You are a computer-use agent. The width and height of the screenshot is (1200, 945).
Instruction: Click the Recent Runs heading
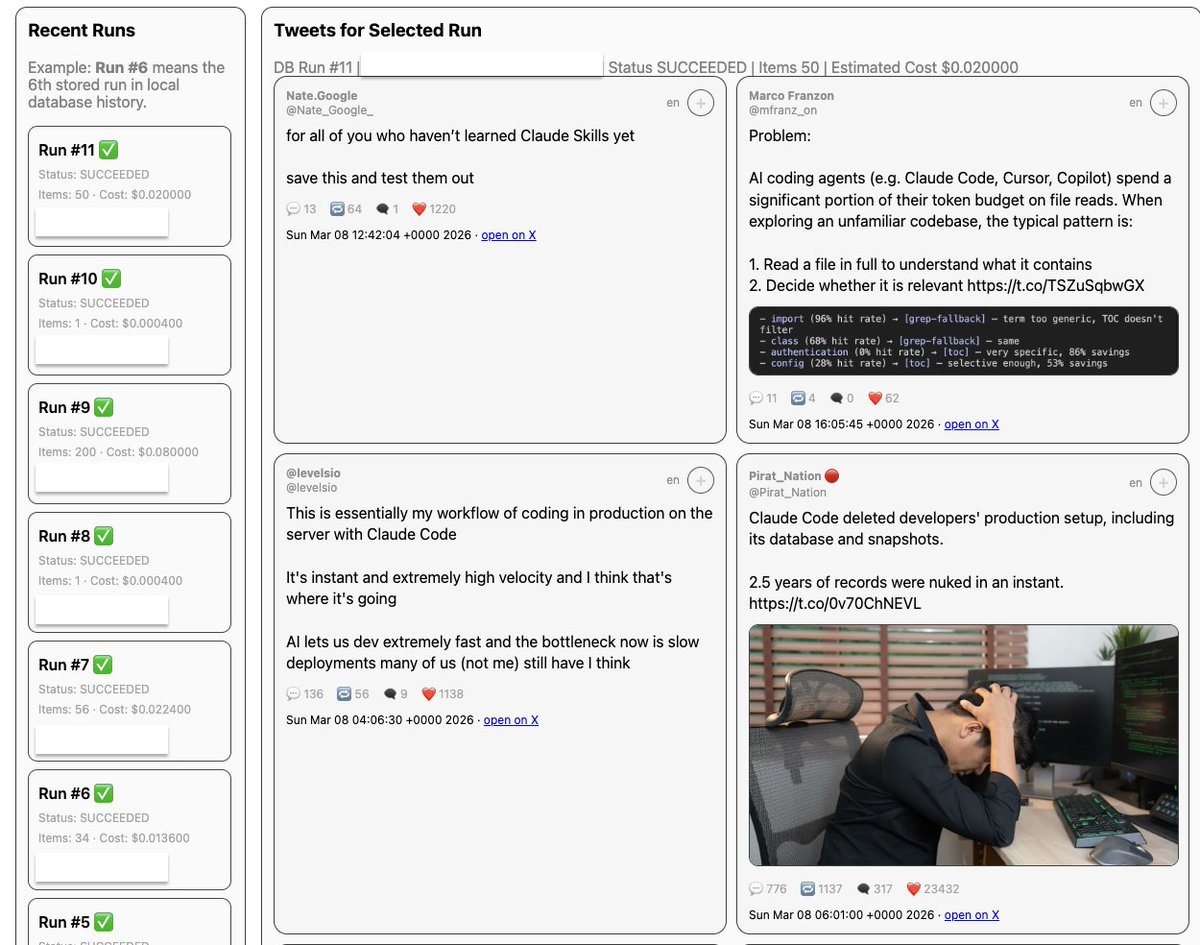82,31
